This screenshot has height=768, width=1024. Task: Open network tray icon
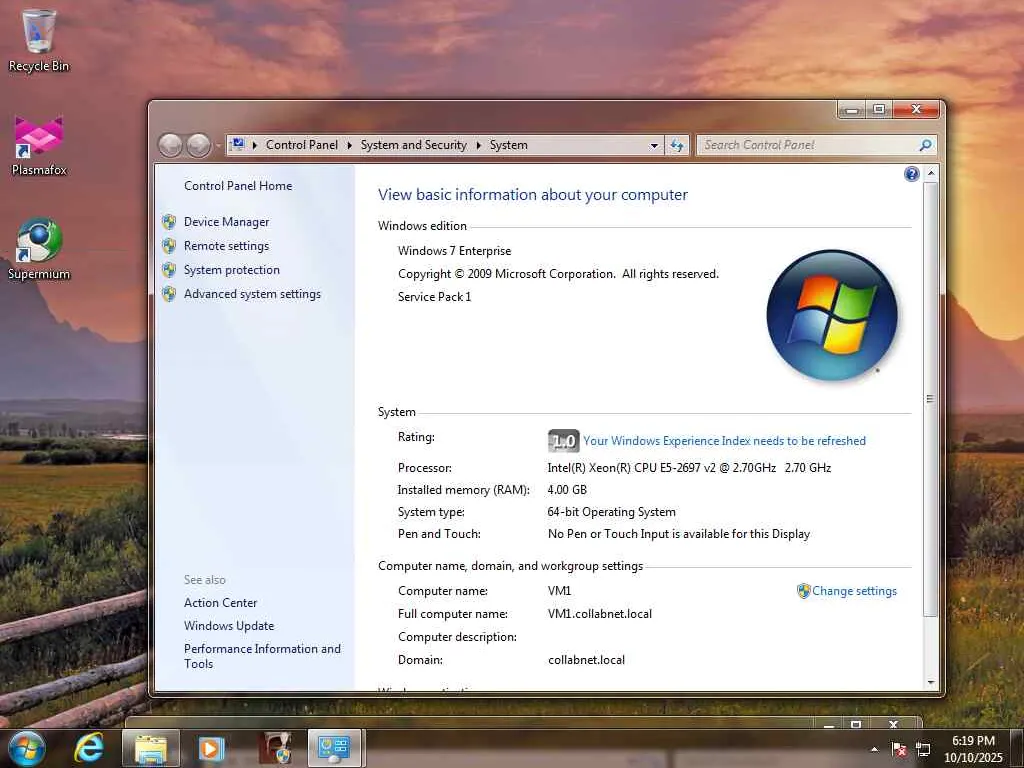pyautogui.click(x=923, y=749)
